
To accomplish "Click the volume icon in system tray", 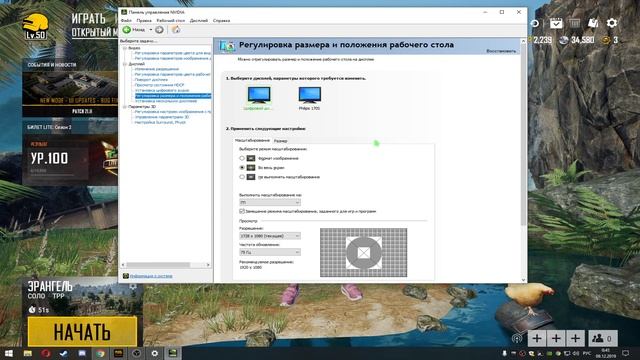I will 576,353.
